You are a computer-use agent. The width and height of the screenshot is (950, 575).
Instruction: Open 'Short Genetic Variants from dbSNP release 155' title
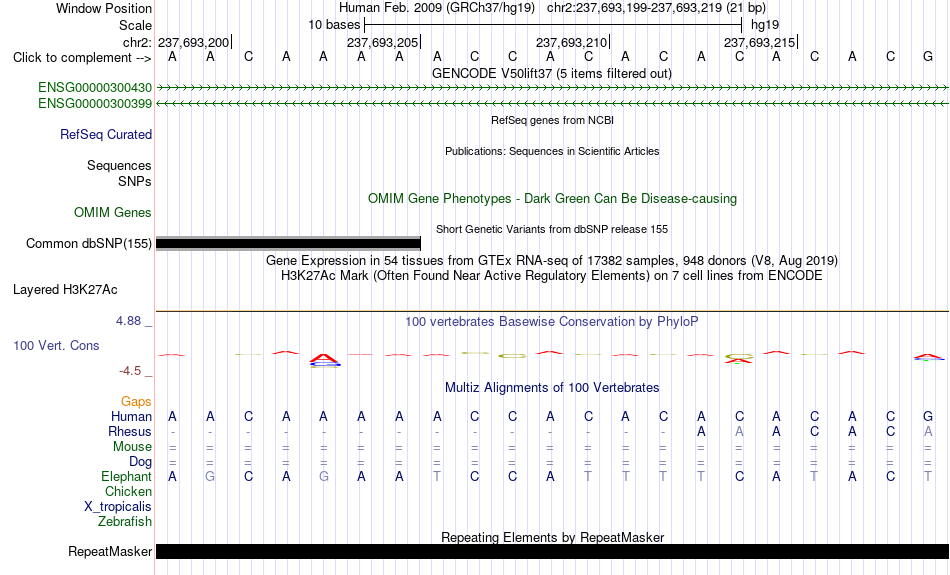pos(552,229)
